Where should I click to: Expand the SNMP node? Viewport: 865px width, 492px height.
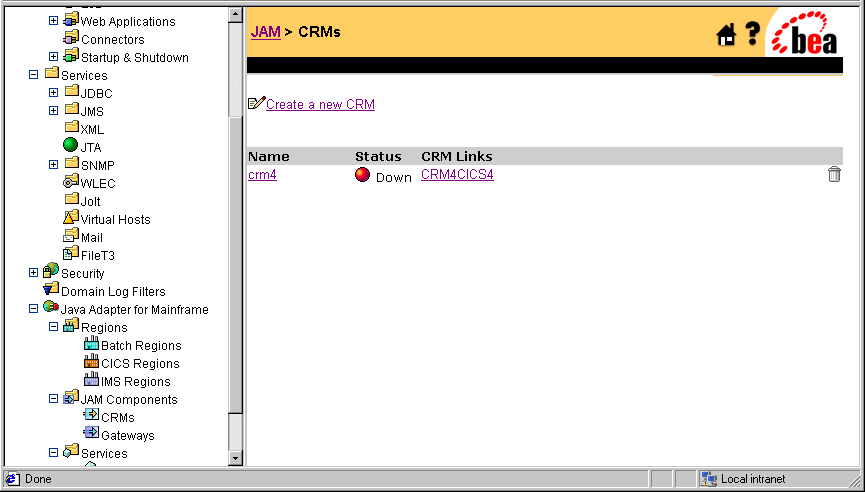[53, 164]
